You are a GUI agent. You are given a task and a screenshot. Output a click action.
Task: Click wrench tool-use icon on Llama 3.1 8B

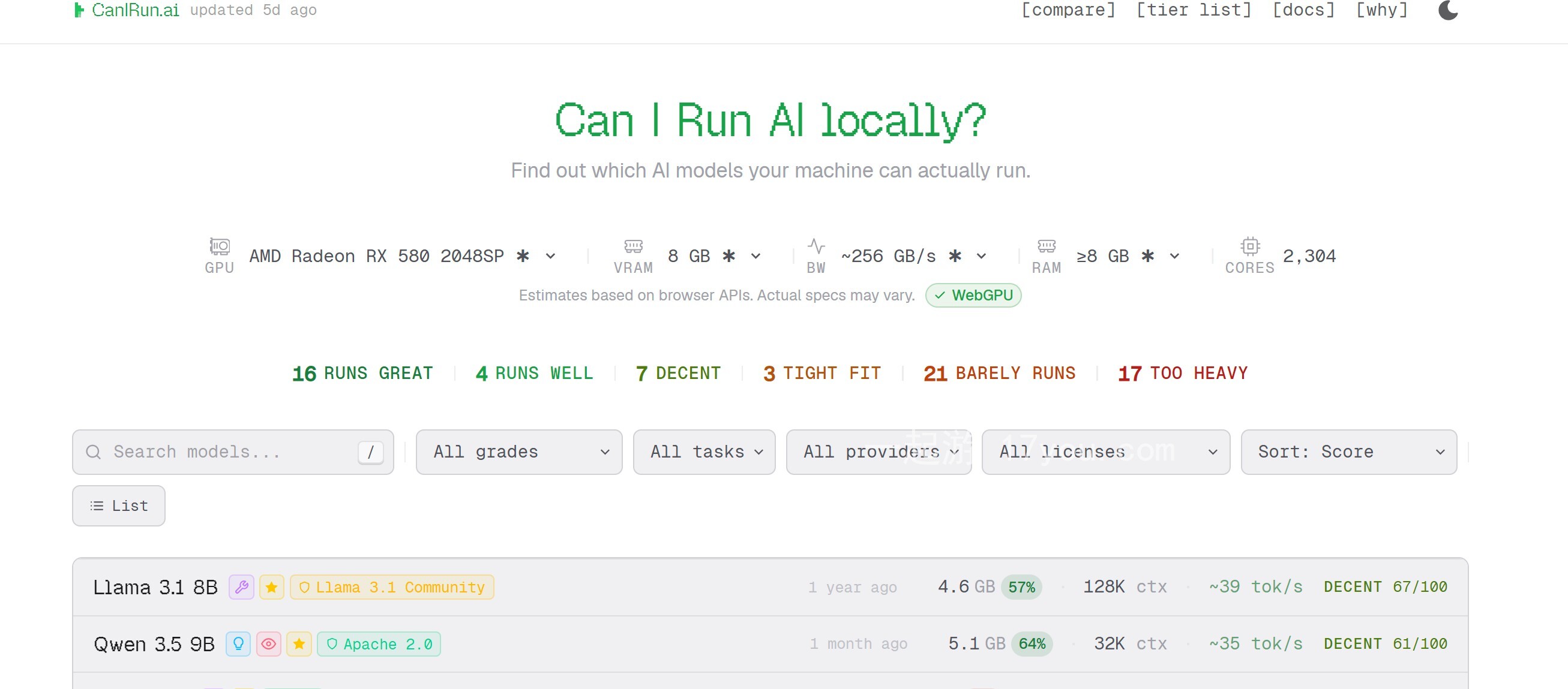pyautogui.click(x=241, y=587)
